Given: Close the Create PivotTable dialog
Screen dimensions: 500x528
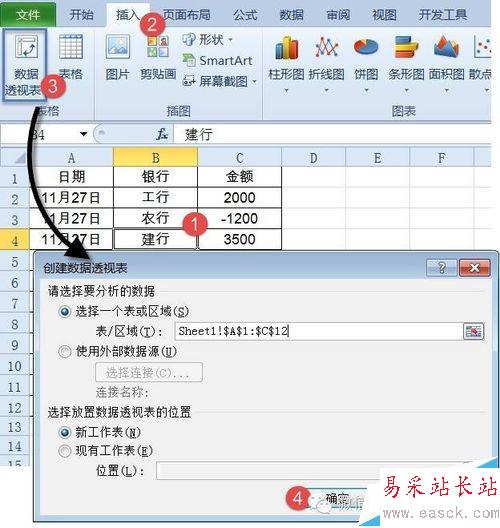Looking at the screenshot, I should (475, 268).
